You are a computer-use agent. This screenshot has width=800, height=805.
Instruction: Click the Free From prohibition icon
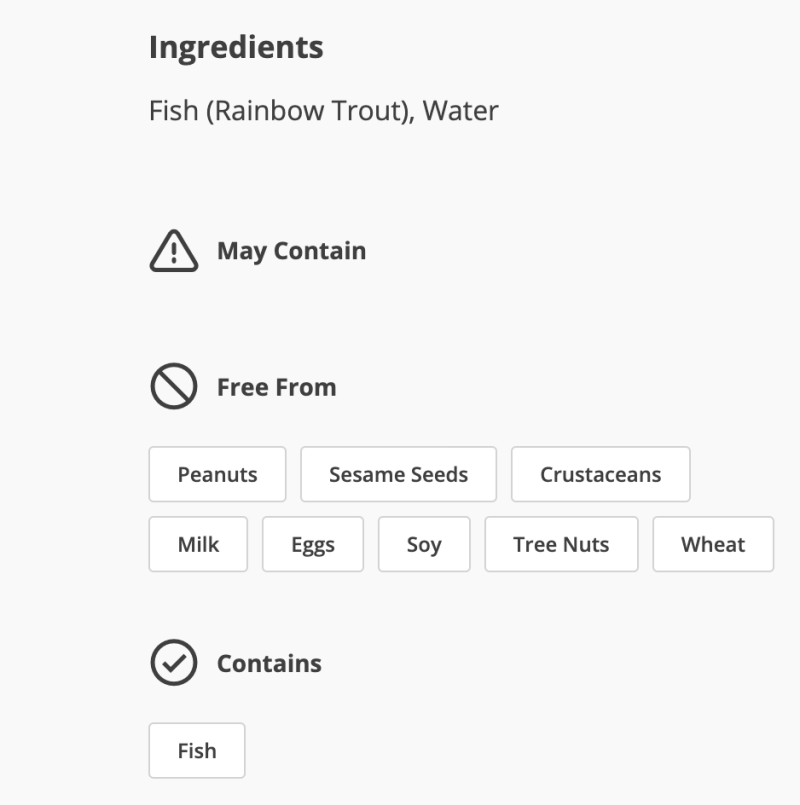174,387
